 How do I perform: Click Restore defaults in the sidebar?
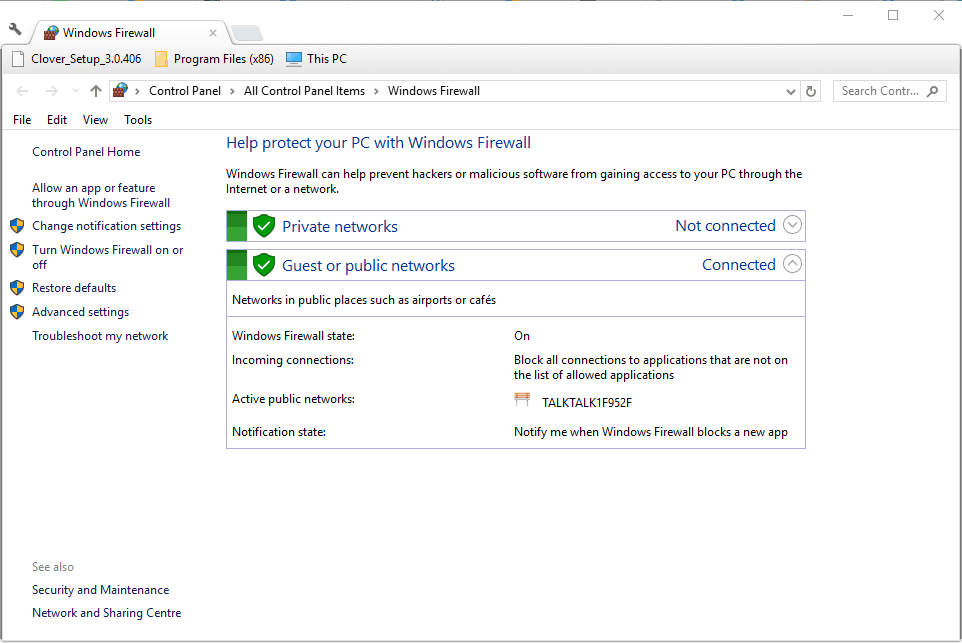click(73, 287)
